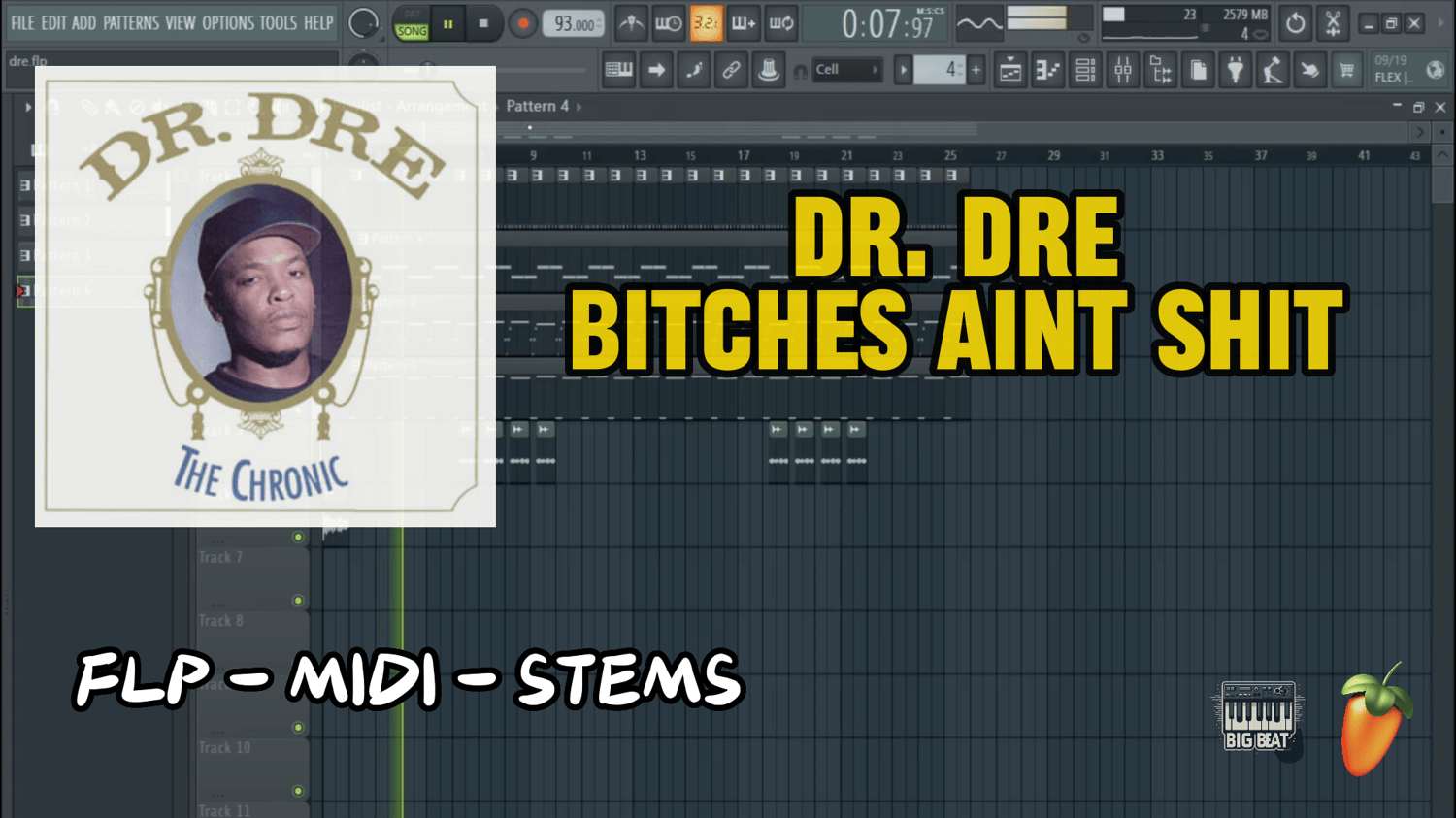Click the plus button beside pattern number
The width and height of the screenshot is (1456, 818).
[x=976, y=70]
